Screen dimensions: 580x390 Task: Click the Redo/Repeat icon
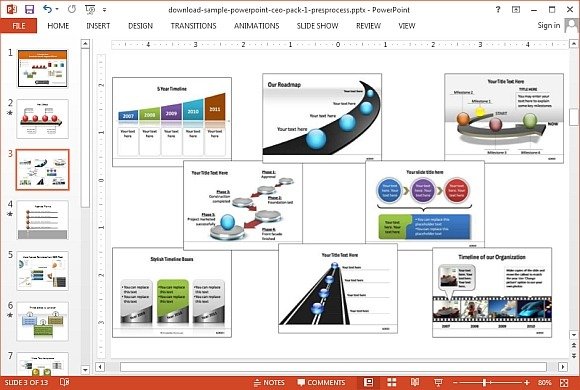[x=72, y=9]
